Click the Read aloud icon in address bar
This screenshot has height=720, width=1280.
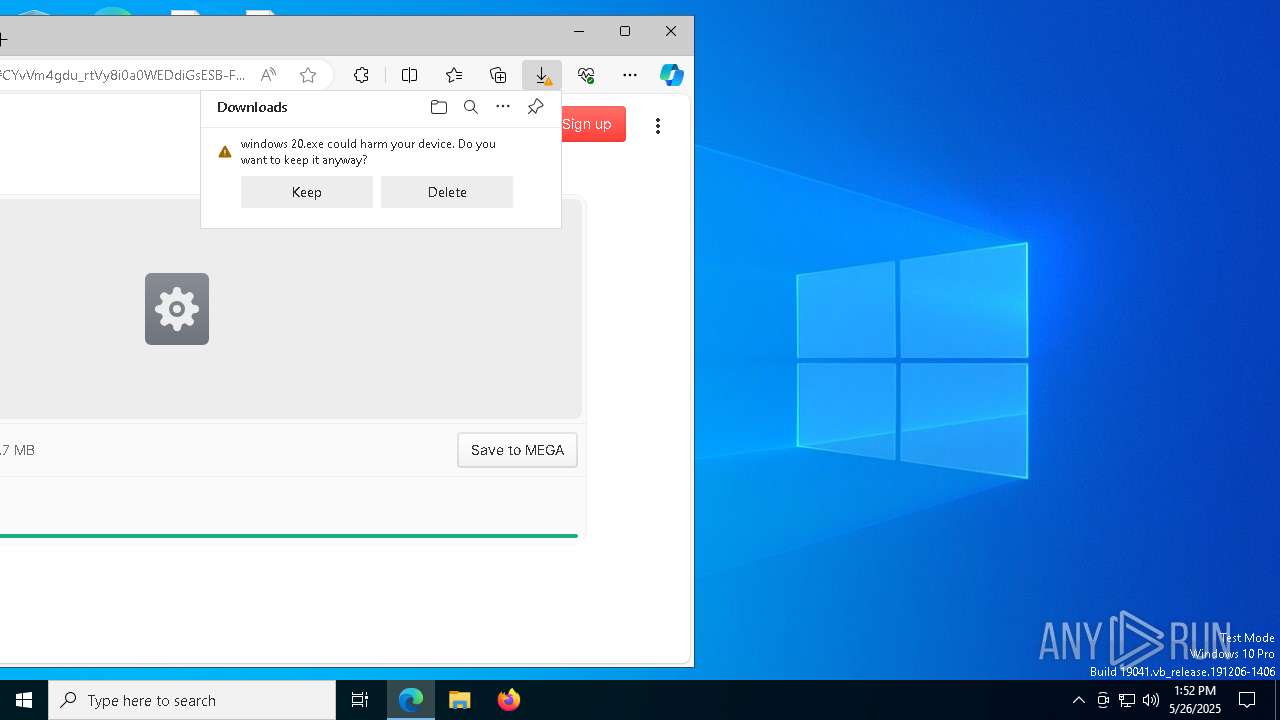pos(268,75)
